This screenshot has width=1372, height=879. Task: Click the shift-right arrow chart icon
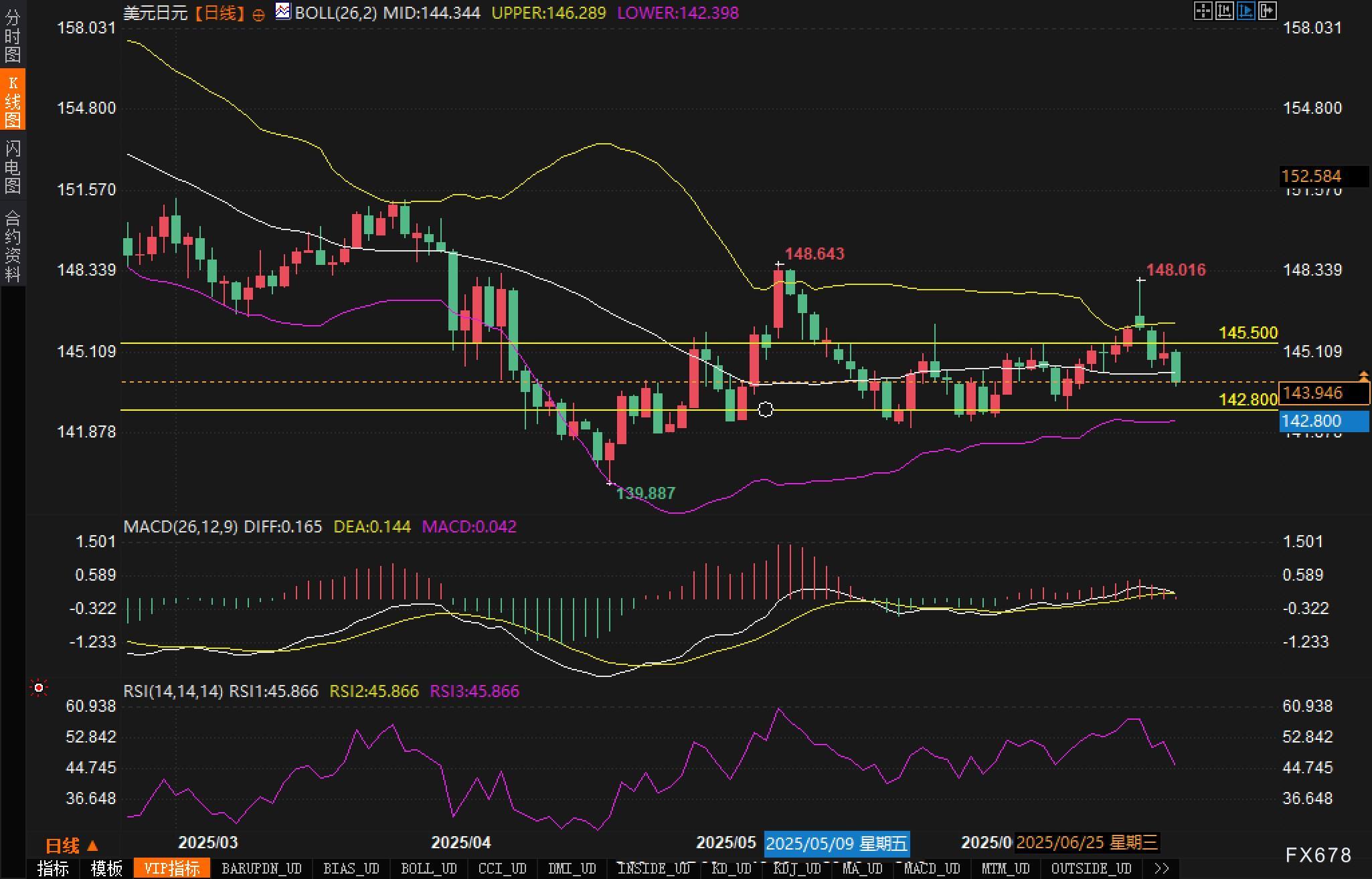(x=1267, y=11)
